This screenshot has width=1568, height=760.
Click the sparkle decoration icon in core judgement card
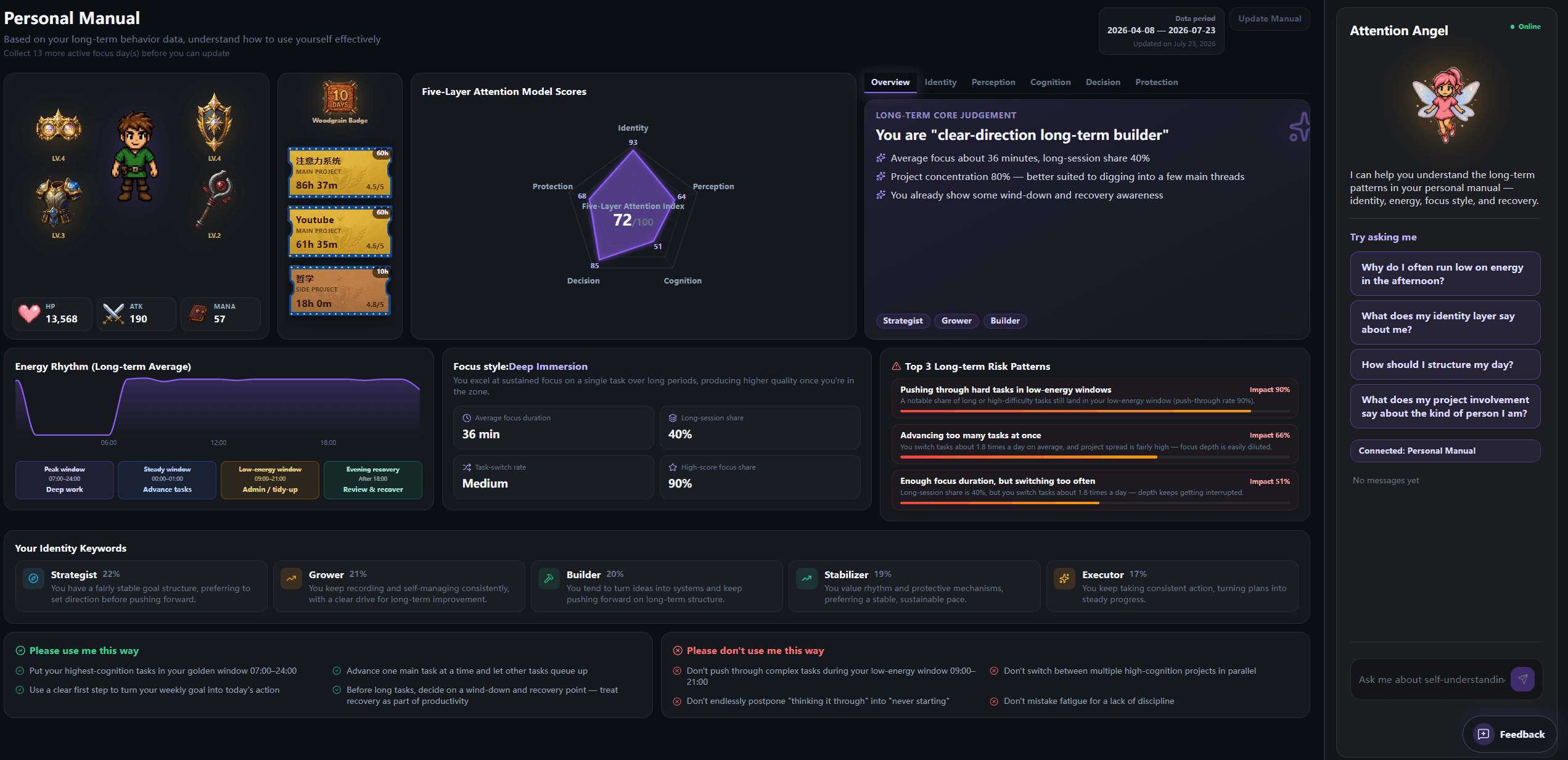coord(1299,126)
